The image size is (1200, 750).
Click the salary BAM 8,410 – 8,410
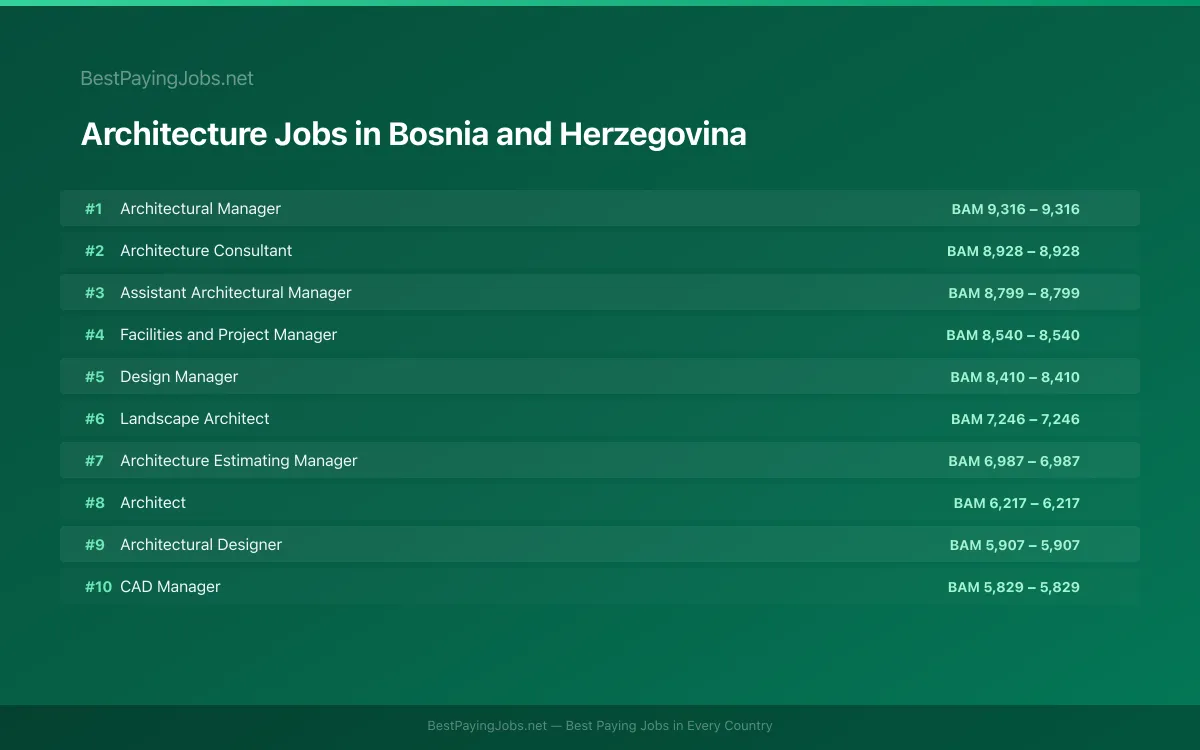pyautogui.click(x=1015, y=377)
